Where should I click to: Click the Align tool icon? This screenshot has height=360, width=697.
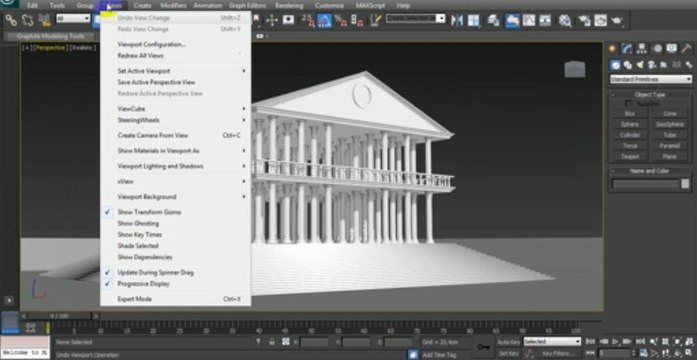(474, 20)
